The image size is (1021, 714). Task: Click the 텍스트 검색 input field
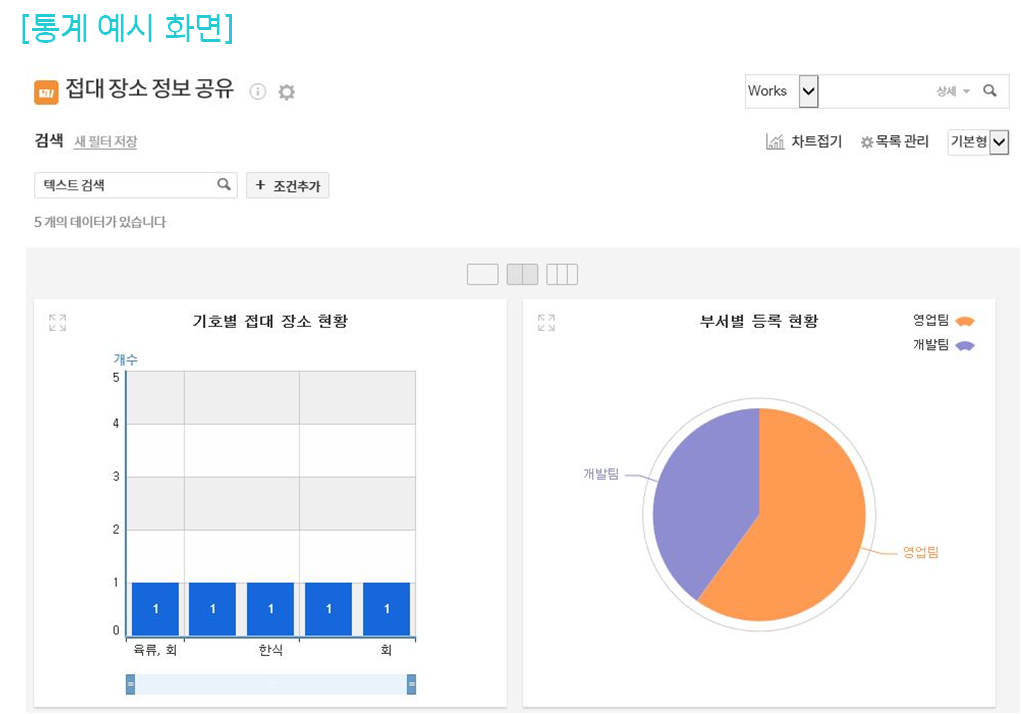tap(125, 185)
